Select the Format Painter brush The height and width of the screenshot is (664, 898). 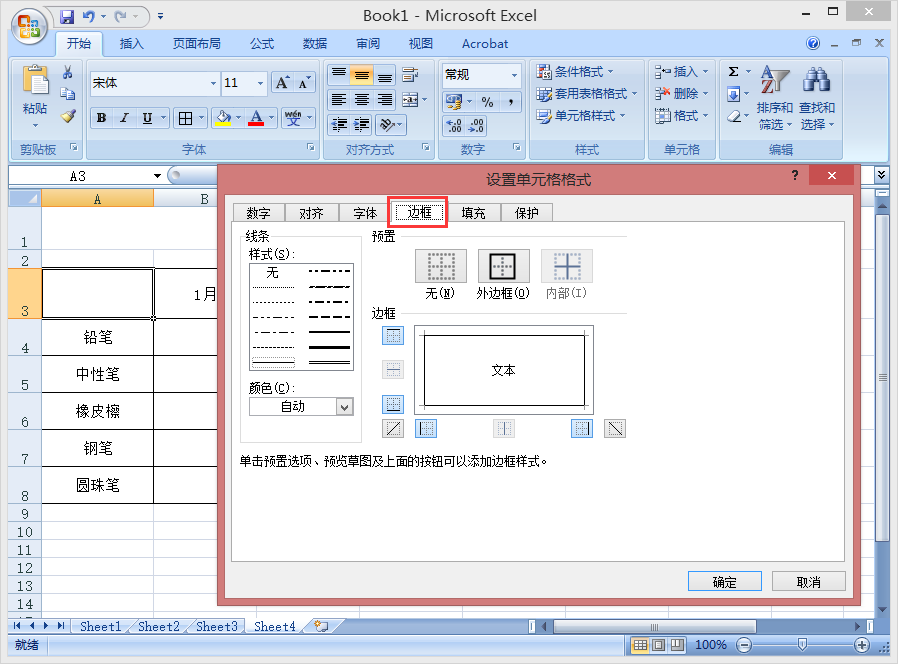(68, 116)
